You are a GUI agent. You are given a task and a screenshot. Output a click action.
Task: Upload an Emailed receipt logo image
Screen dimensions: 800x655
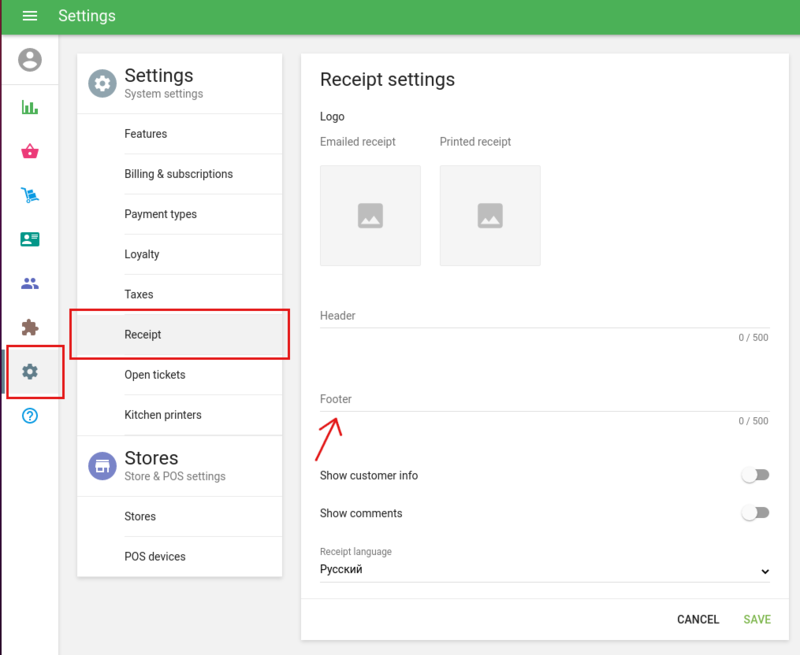[x=370, y=215]
